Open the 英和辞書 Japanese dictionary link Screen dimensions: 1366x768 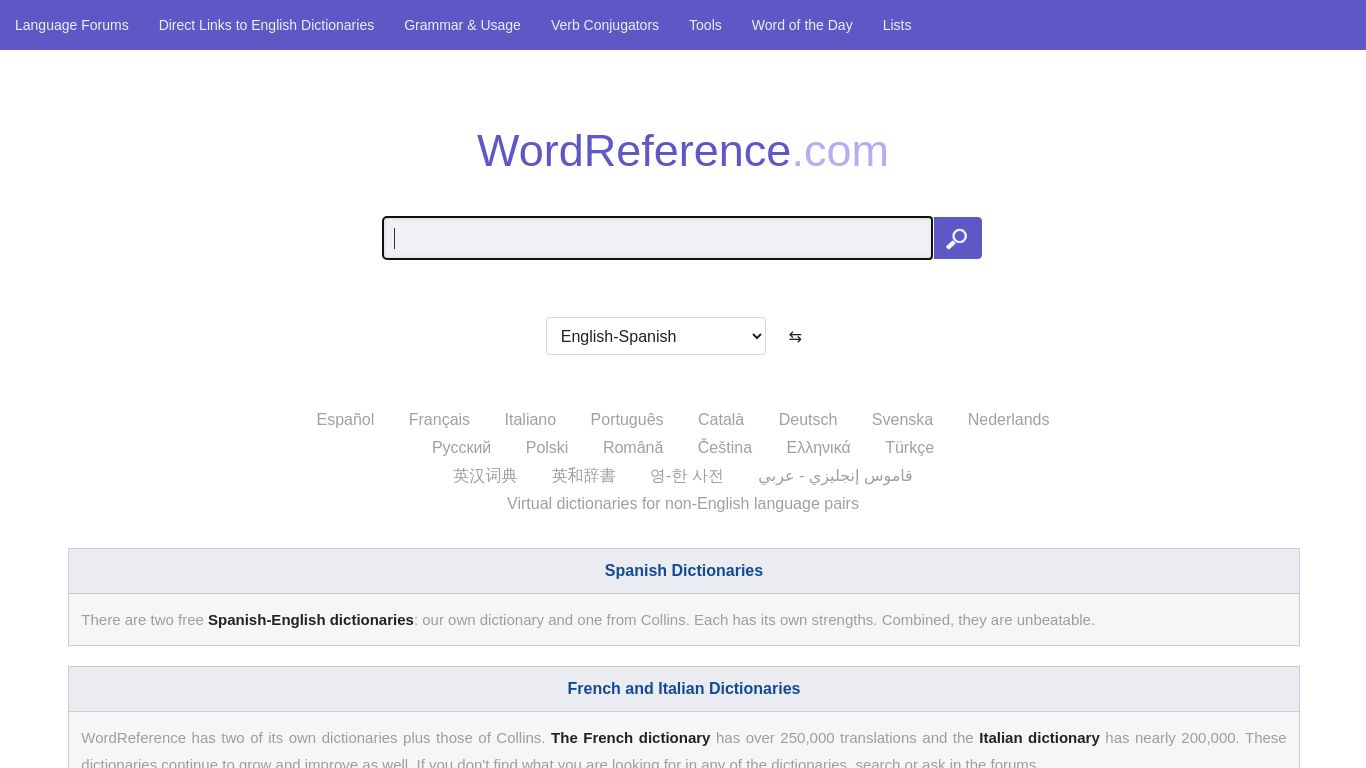[x=584, y=476]
